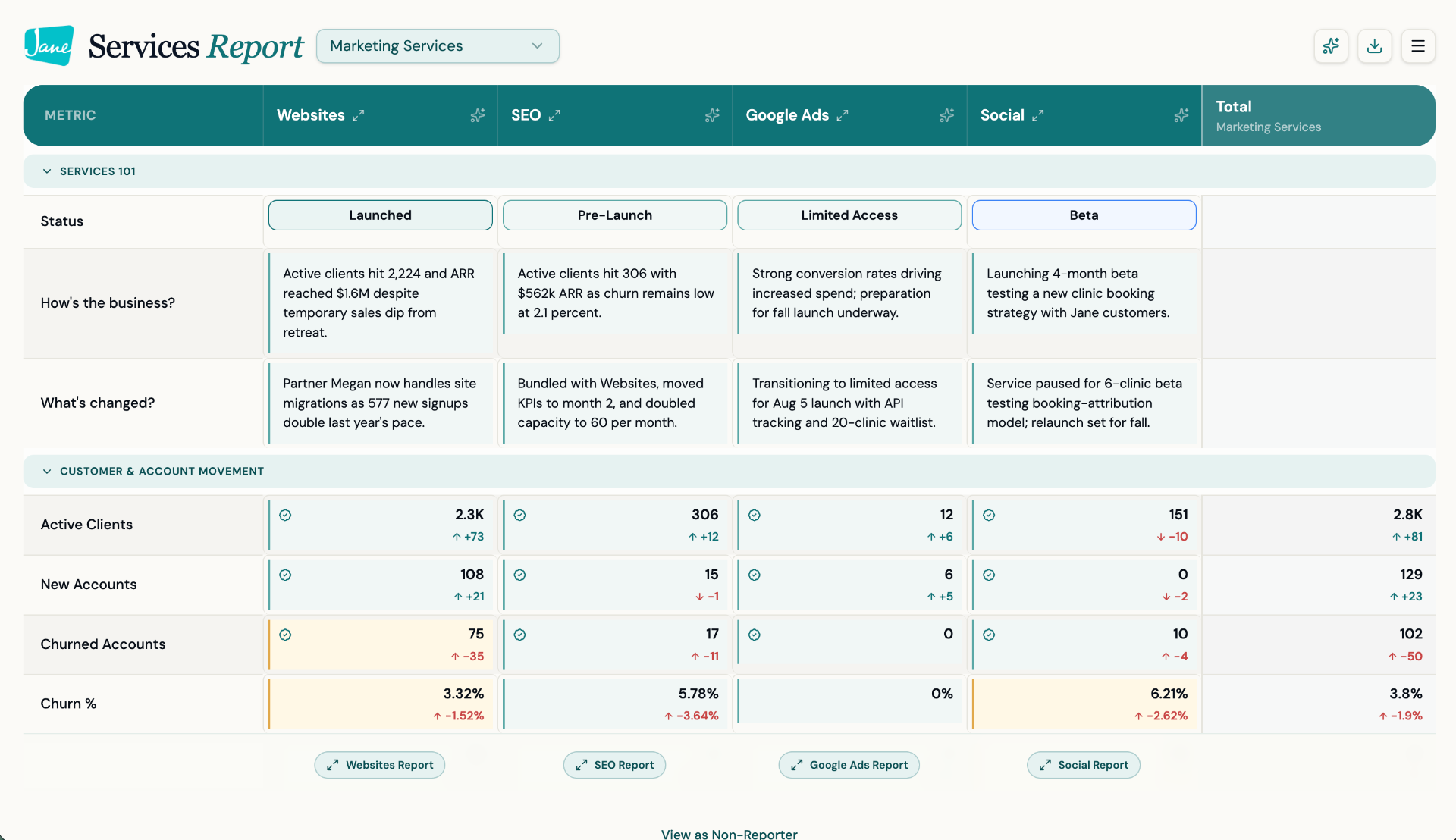The height and width of the screenshot is (840, 1456).
Task: Select the Google Ads column header title
Action: click(x=787, y=115)
